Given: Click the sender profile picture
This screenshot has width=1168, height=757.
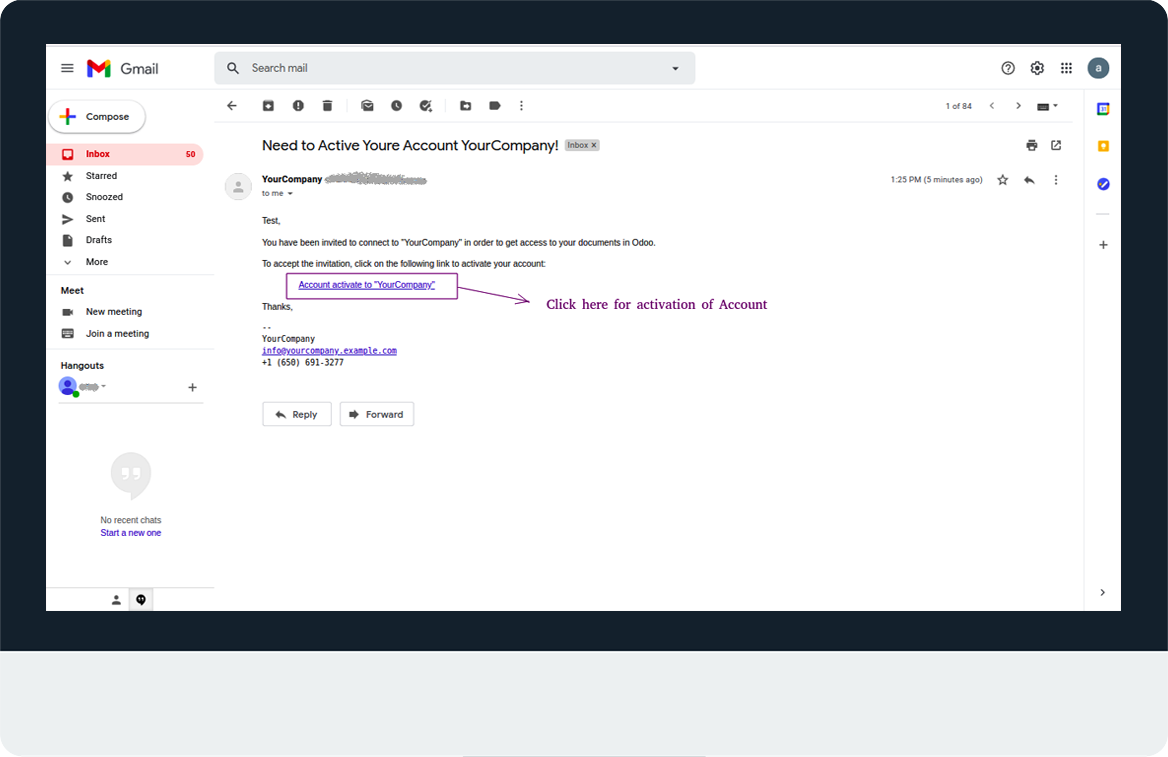Looking at the screenshot, I should [x=238, y=186].
